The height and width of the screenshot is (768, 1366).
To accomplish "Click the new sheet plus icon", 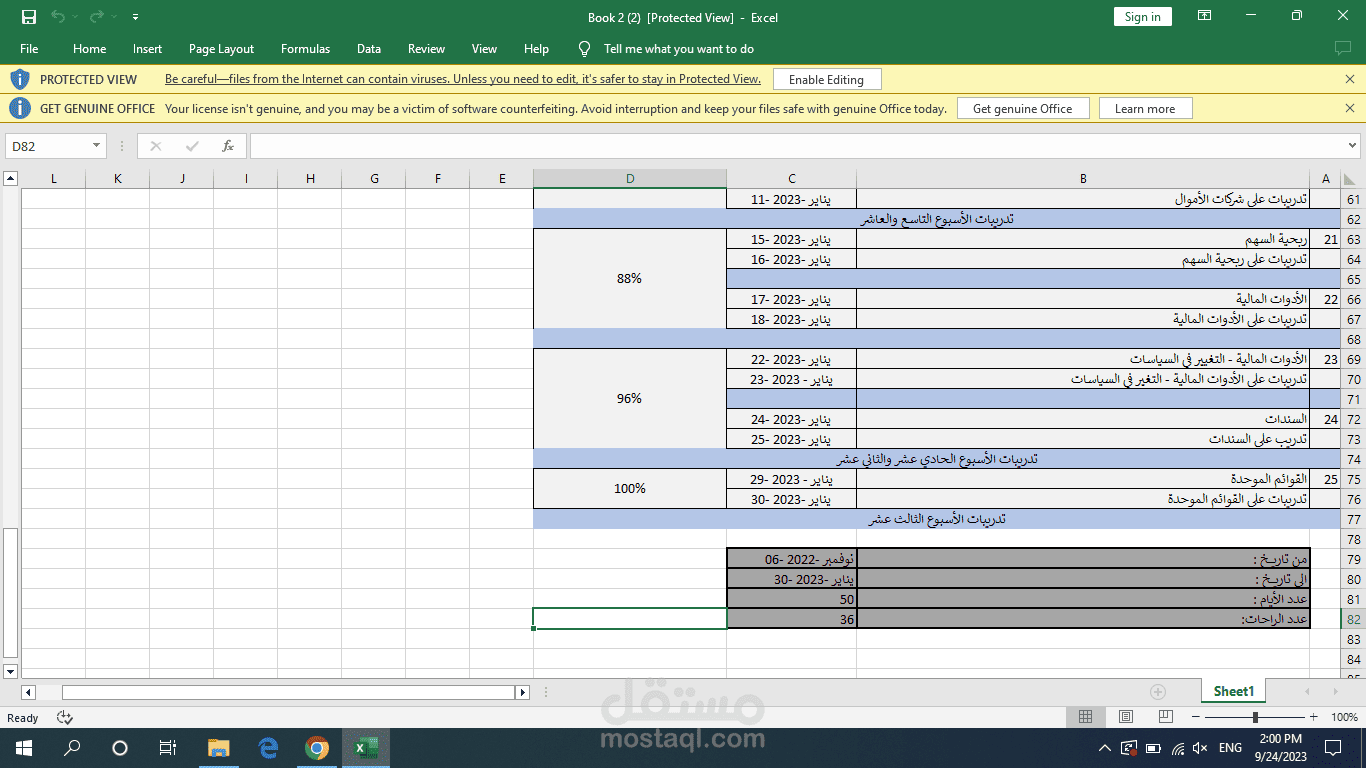I will click(x=1158, y=692).
